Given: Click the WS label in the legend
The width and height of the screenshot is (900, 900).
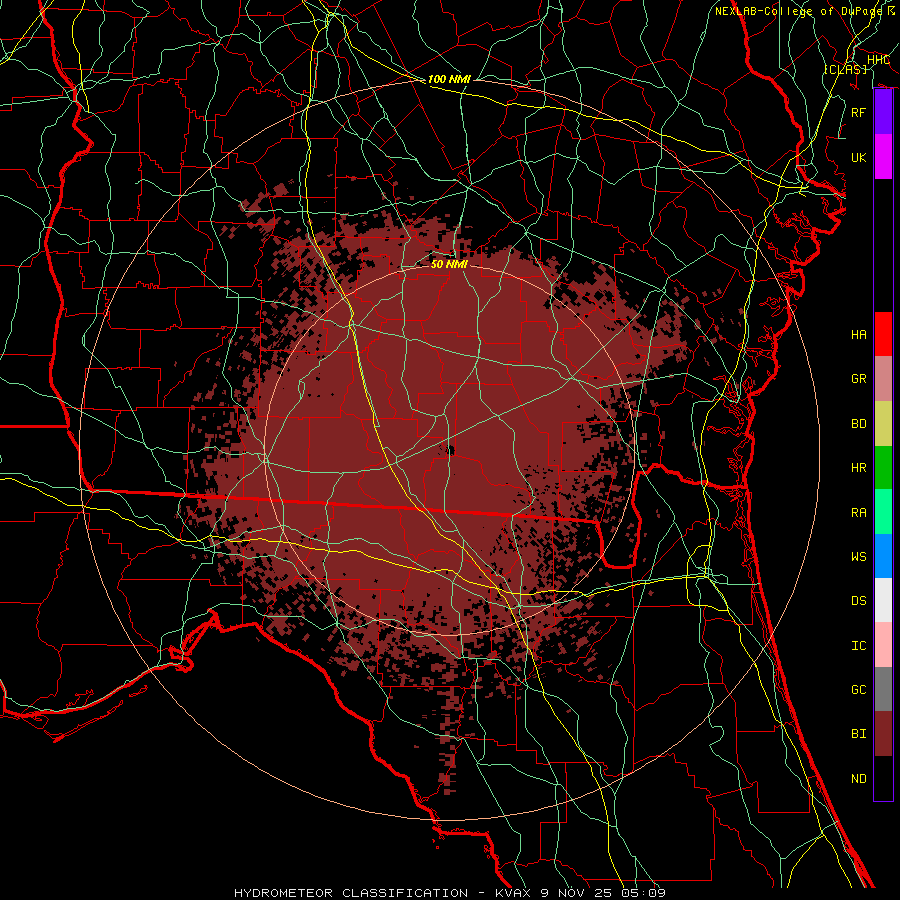Looking at the screenshot, I should click(859, 556).
